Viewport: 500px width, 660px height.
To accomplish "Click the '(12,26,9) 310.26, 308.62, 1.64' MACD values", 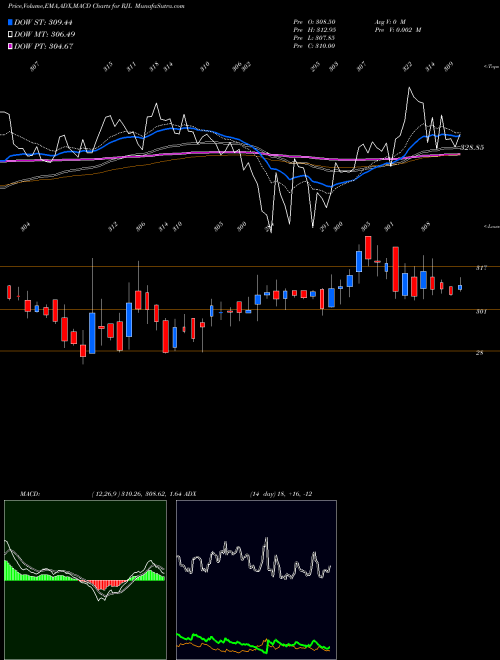I will click(136, 494).
